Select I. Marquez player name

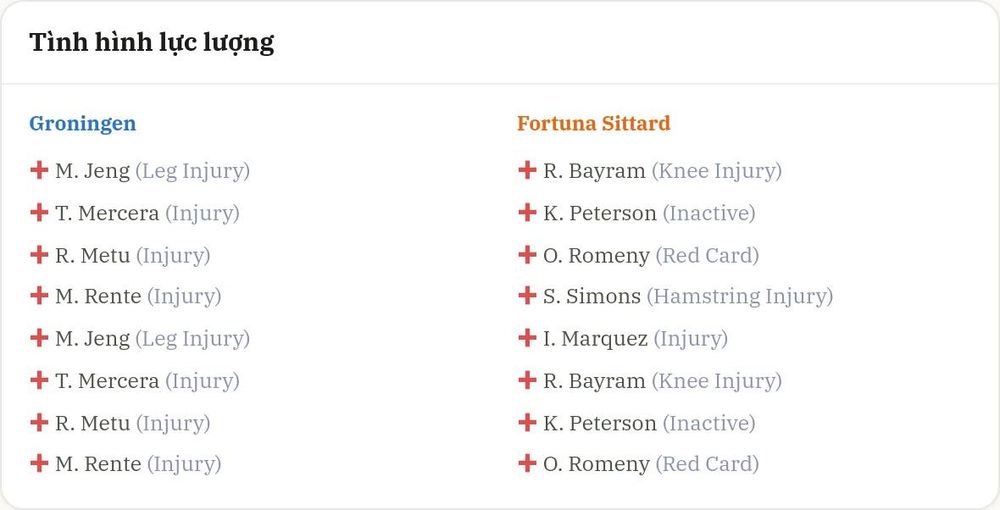tap(596, 339)
